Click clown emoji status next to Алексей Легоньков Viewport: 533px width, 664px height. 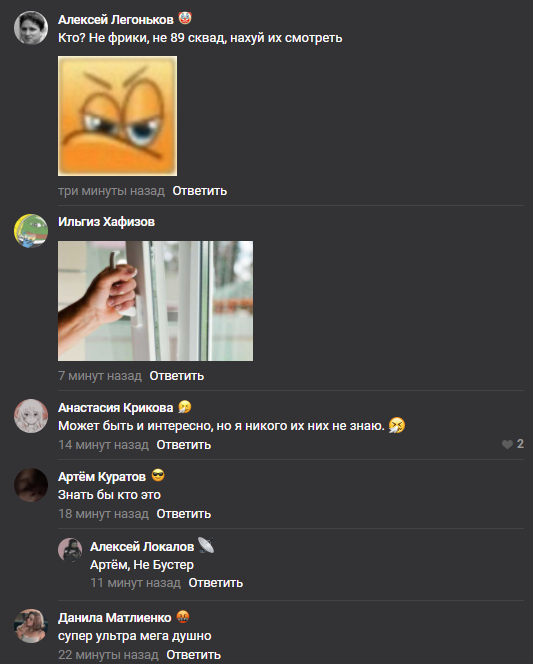point(185,19)
